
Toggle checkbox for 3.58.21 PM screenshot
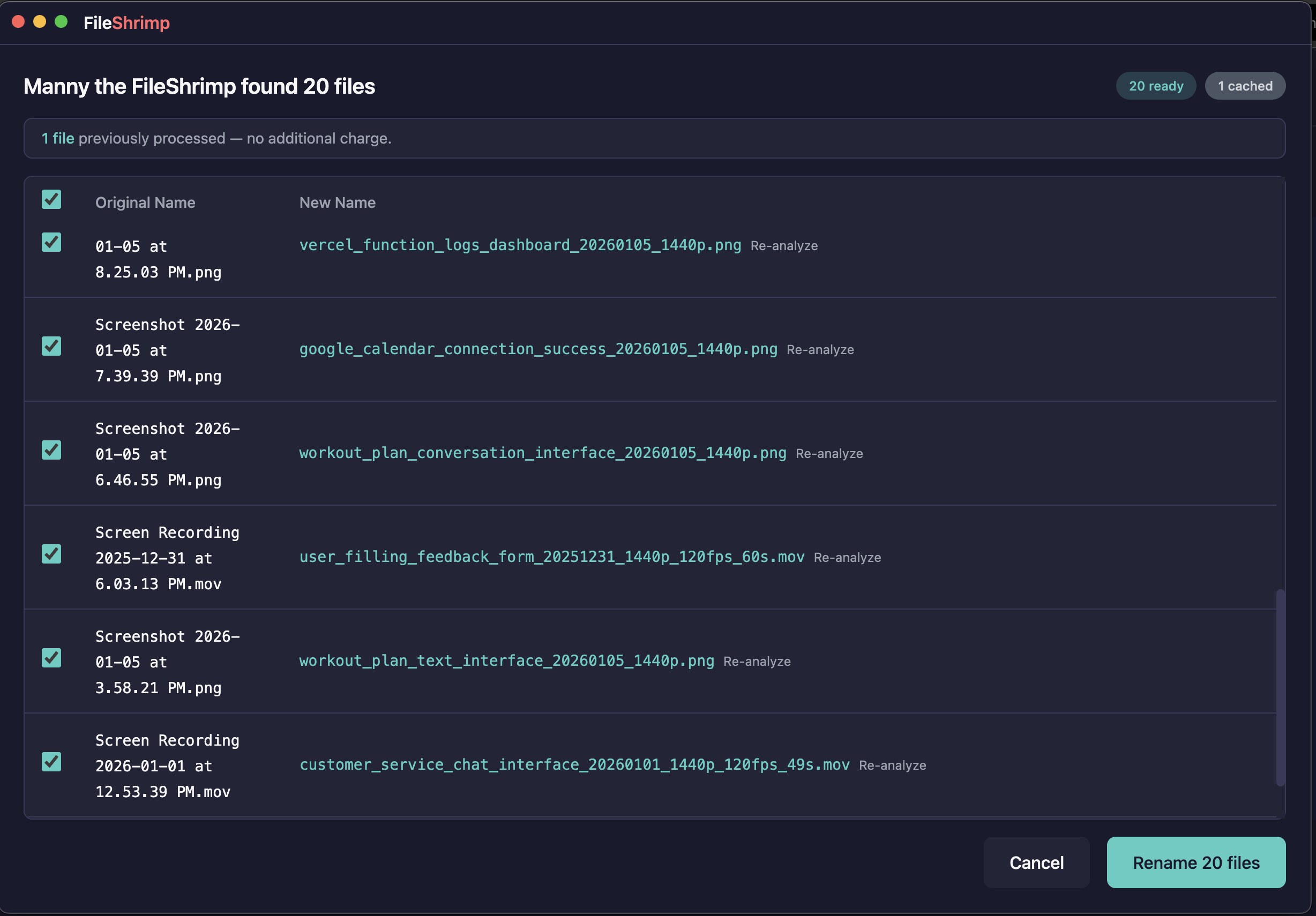[x=51, y=658]
